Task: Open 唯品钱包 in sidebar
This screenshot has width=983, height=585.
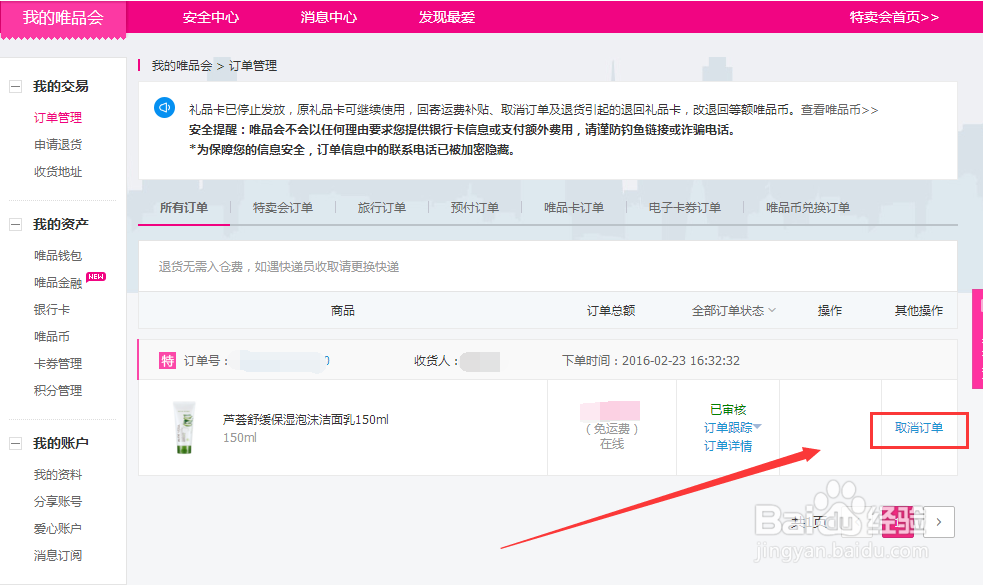Action: 58,256
